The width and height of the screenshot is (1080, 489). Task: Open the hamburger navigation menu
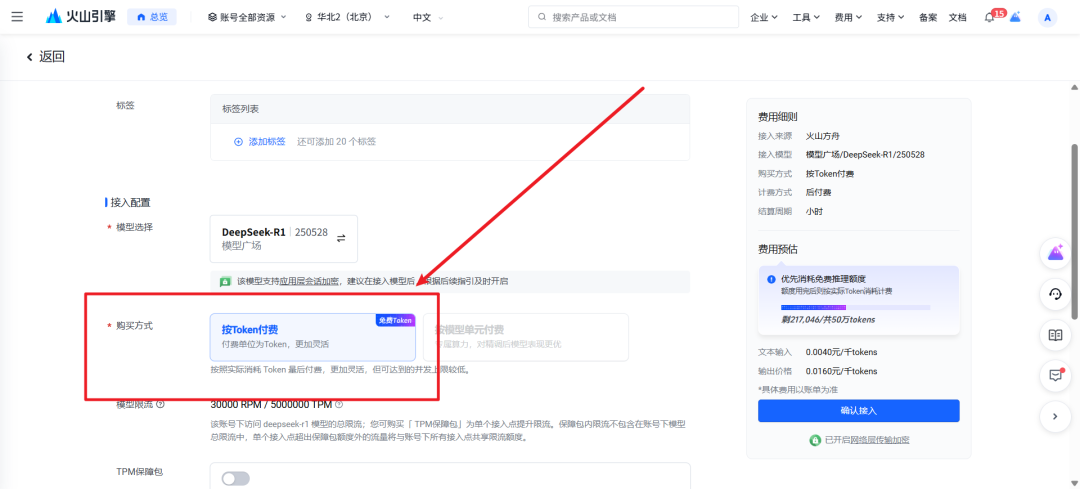click(17, 17)
